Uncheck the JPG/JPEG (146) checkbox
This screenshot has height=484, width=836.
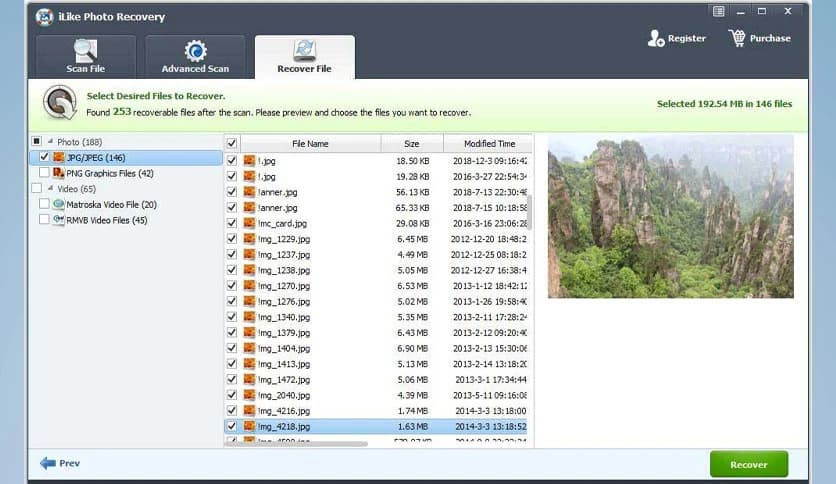click(x=44, y=157)
